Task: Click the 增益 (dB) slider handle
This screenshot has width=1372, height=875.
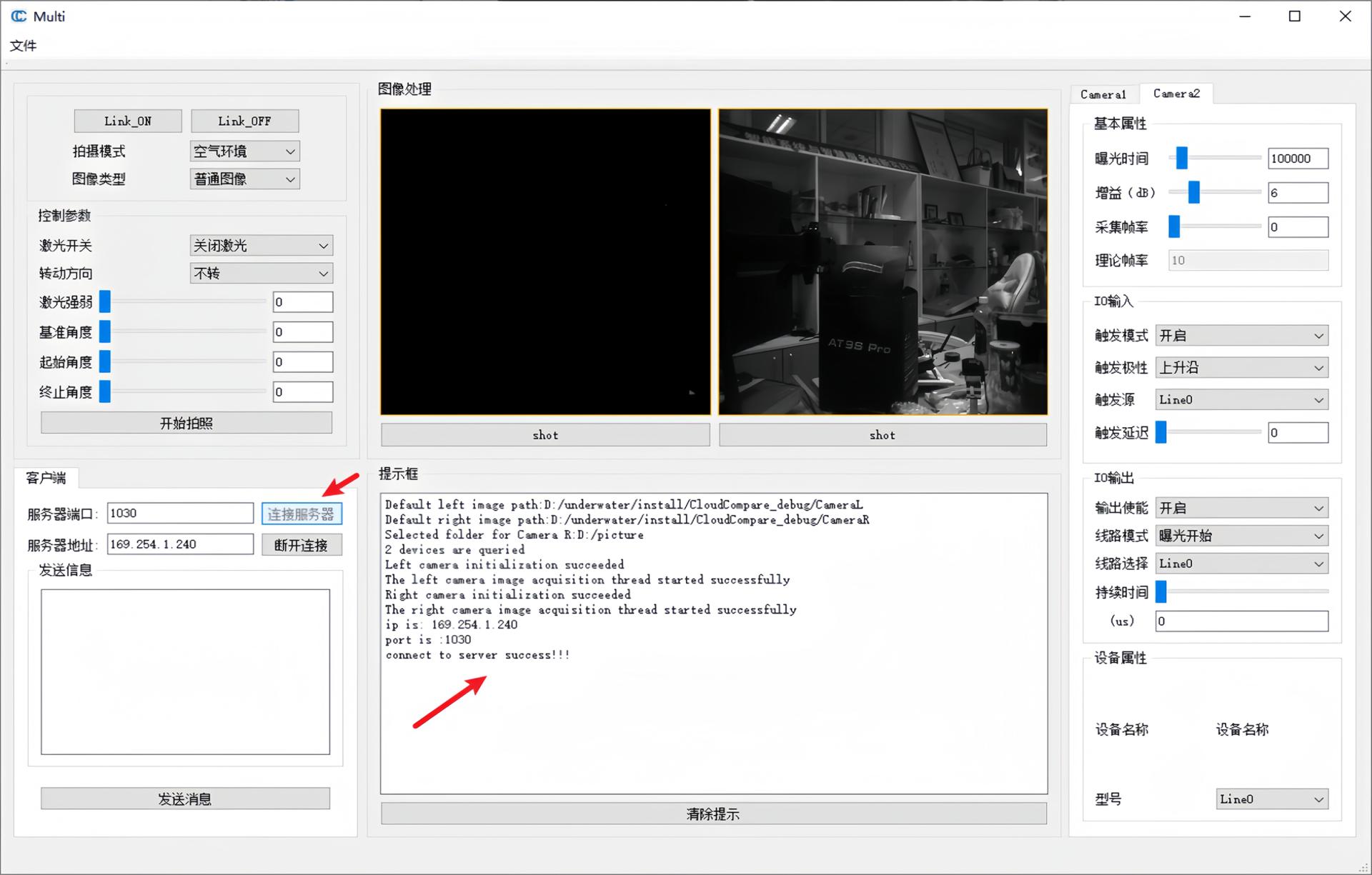Action: coord(1193,192)
